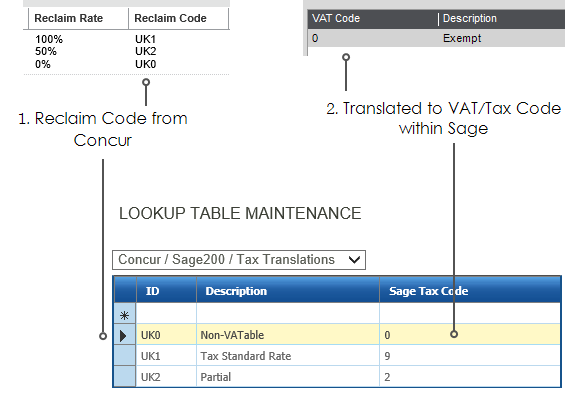Click the Reclaim Rate column header
This screenshot has width=584, height=413.
point(78,18)
